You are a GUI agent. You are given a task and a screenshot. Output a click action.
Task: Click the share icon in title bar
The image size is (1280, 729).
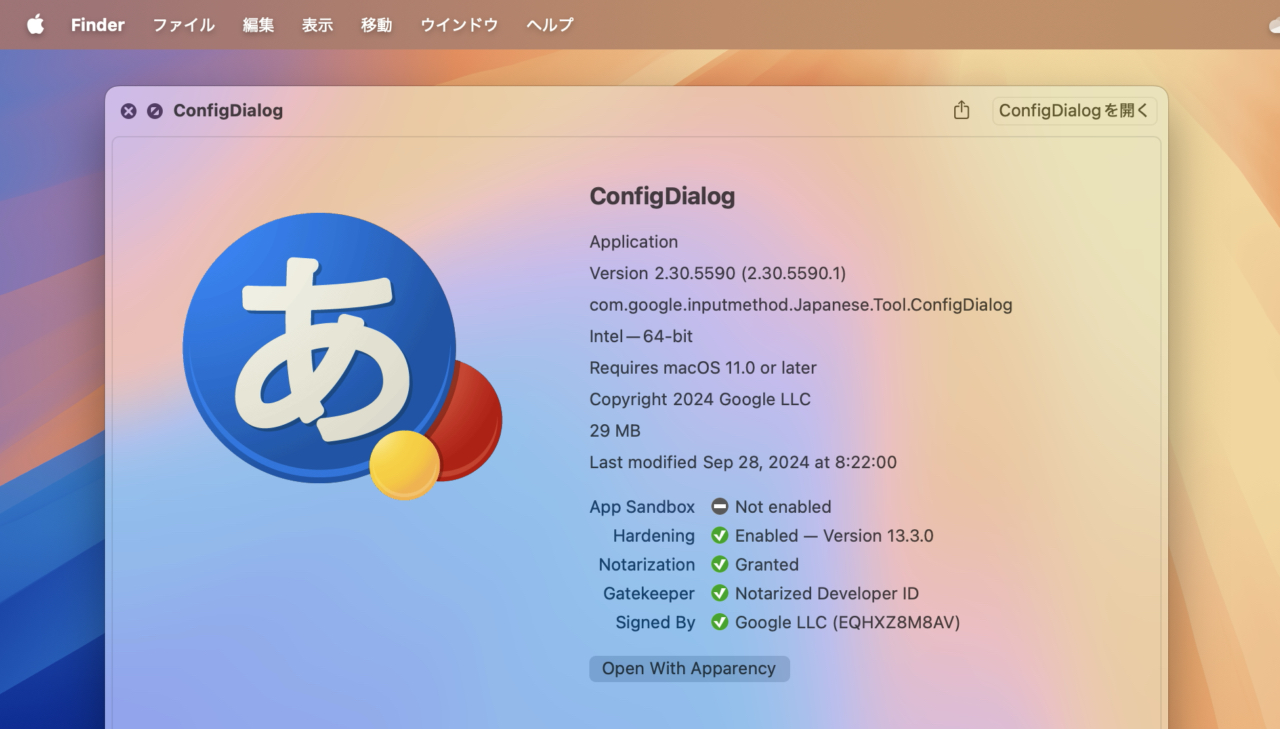961,110
